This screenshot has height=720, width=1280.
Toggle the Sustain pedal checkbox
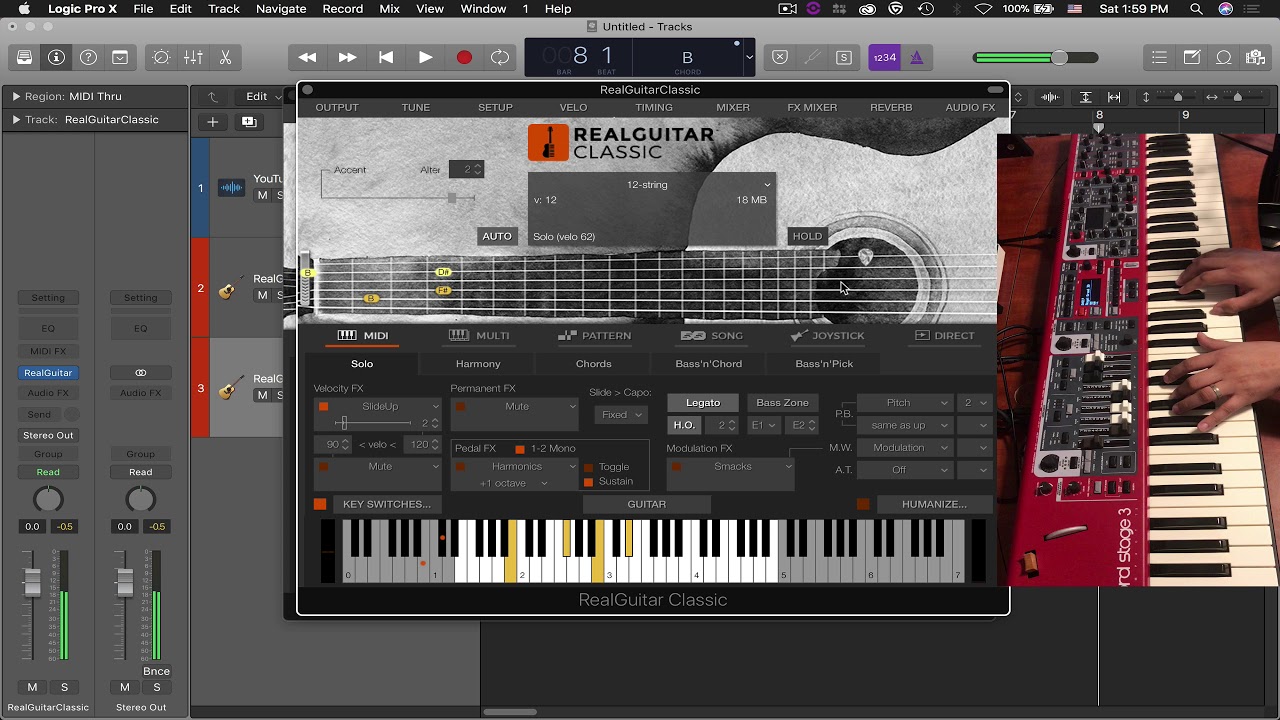[x=588, y=482]
